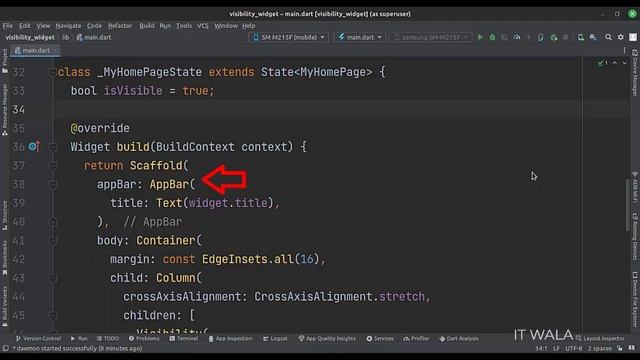Collapse AppBar fold marker on line 38
Image resolution: width=640 pixels, height=360 pixels.
pos(53,184)
